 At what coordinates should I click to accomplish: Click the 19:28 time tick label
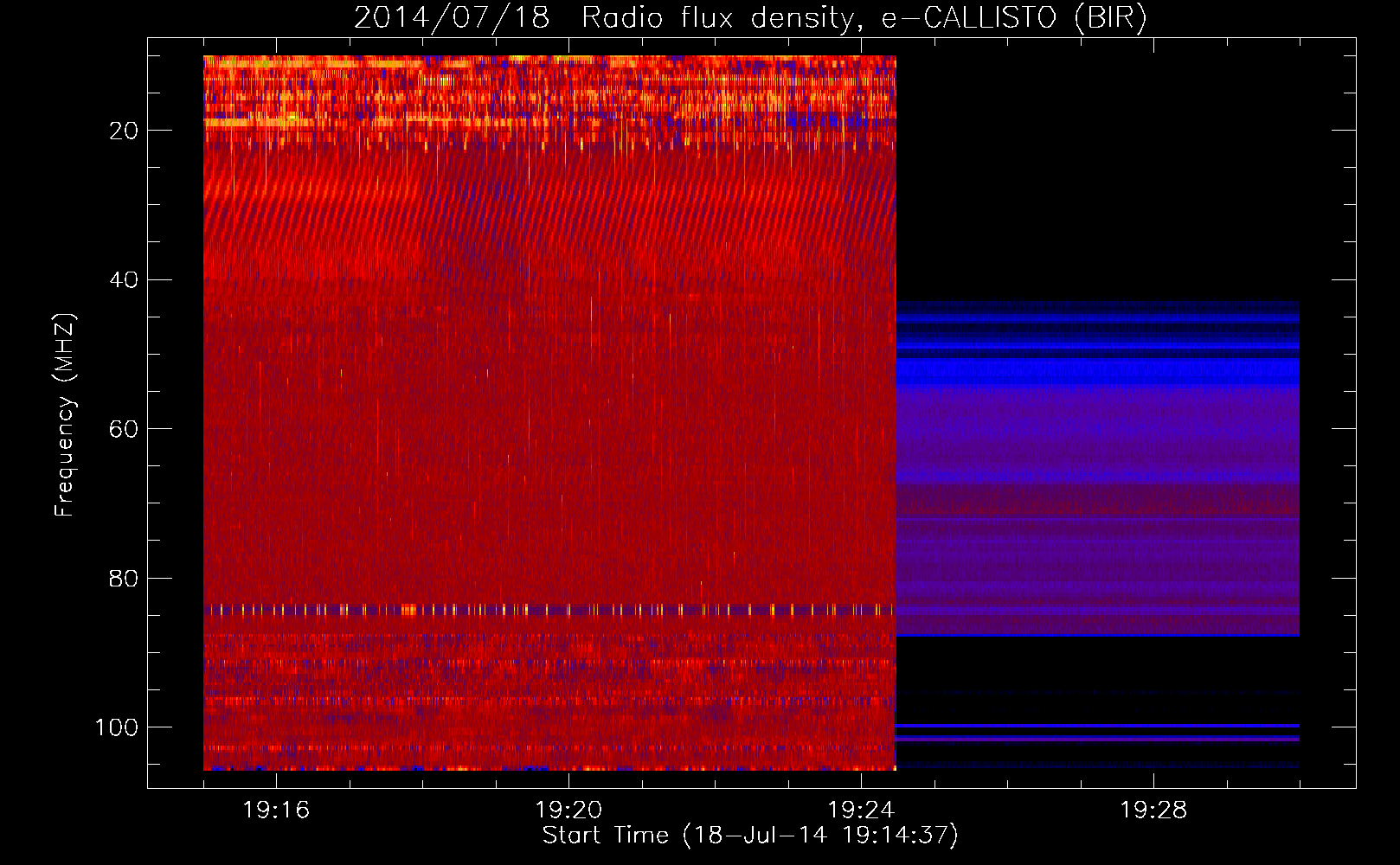tap(1153, 810)
